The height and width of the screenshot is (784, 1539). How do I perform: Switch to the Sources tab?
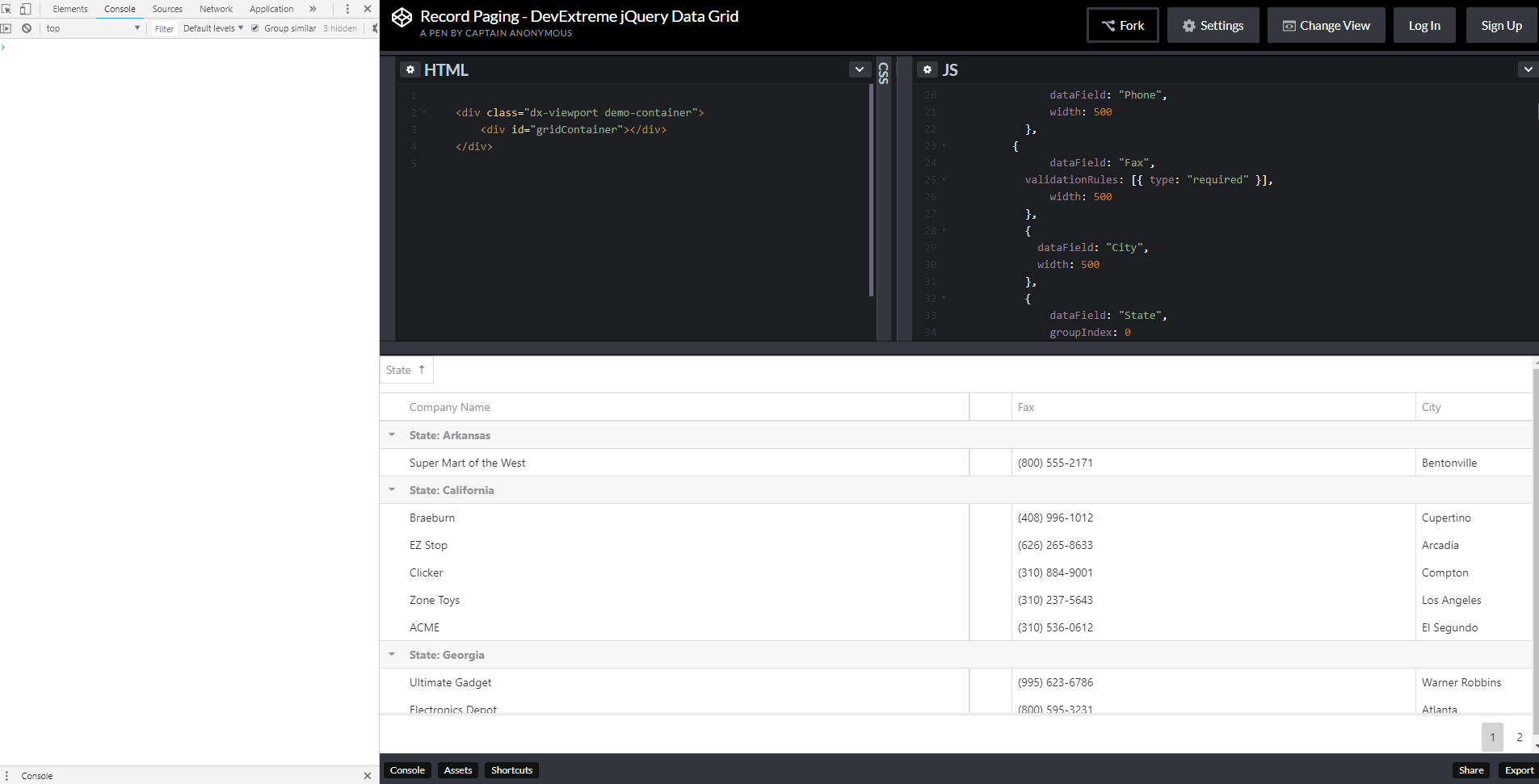coord(167,9)
